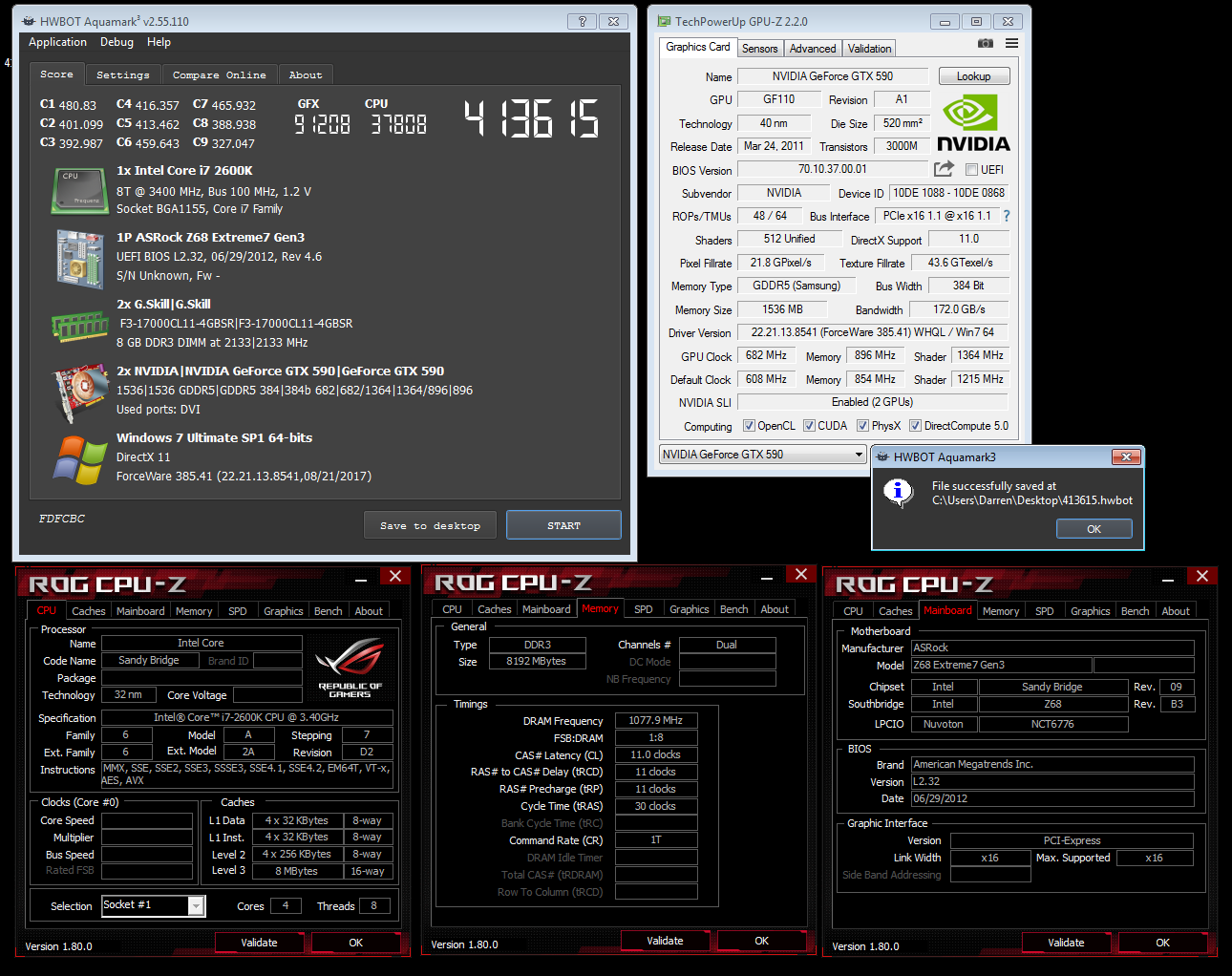Image resolution: width=1232 pixels, height=976 pixels.
Task: Click the green RAM module icon
Action: point(80,327)
